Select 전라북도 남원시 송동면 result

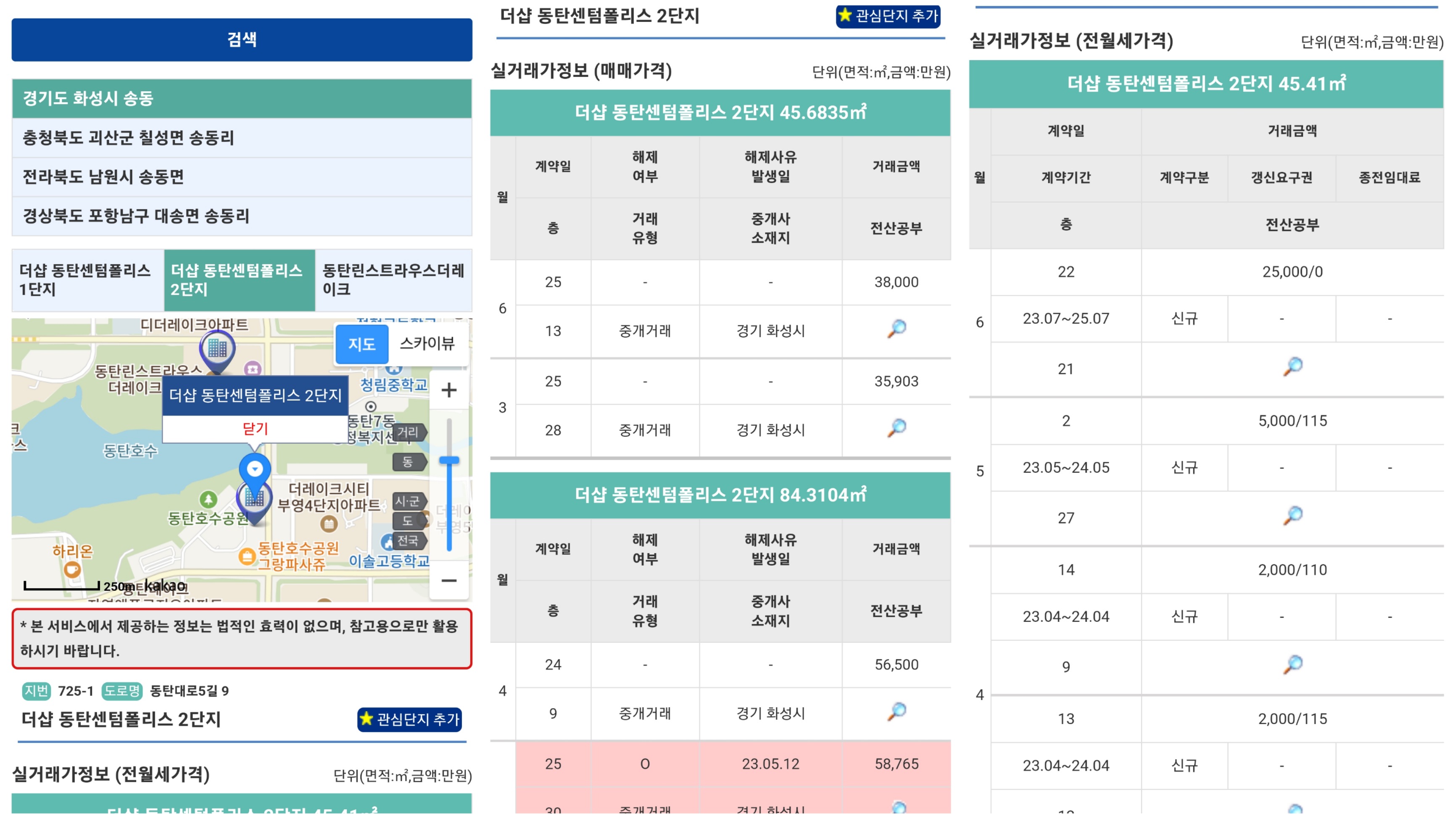click(242, 177)
